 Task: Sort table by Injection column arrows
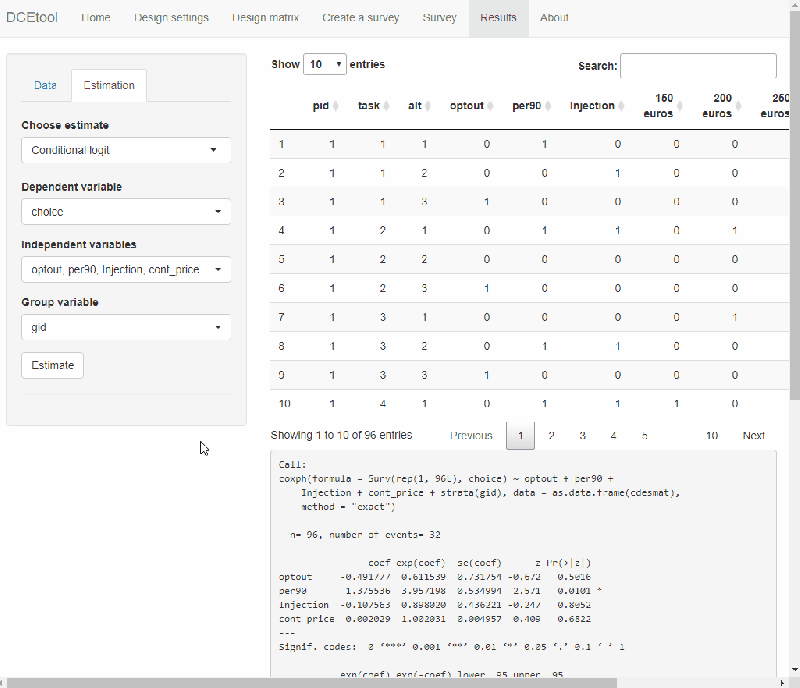621,106
